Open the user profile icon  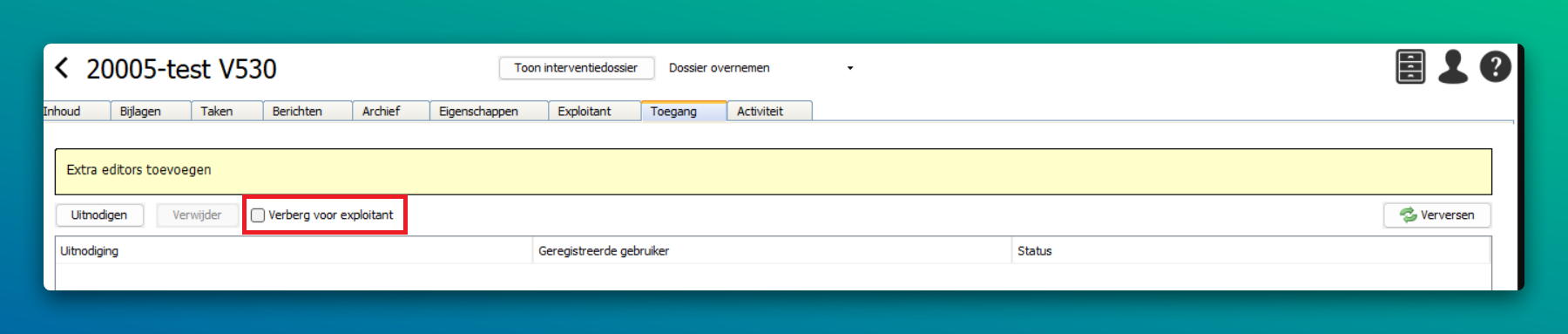[x=1453, y=66]
